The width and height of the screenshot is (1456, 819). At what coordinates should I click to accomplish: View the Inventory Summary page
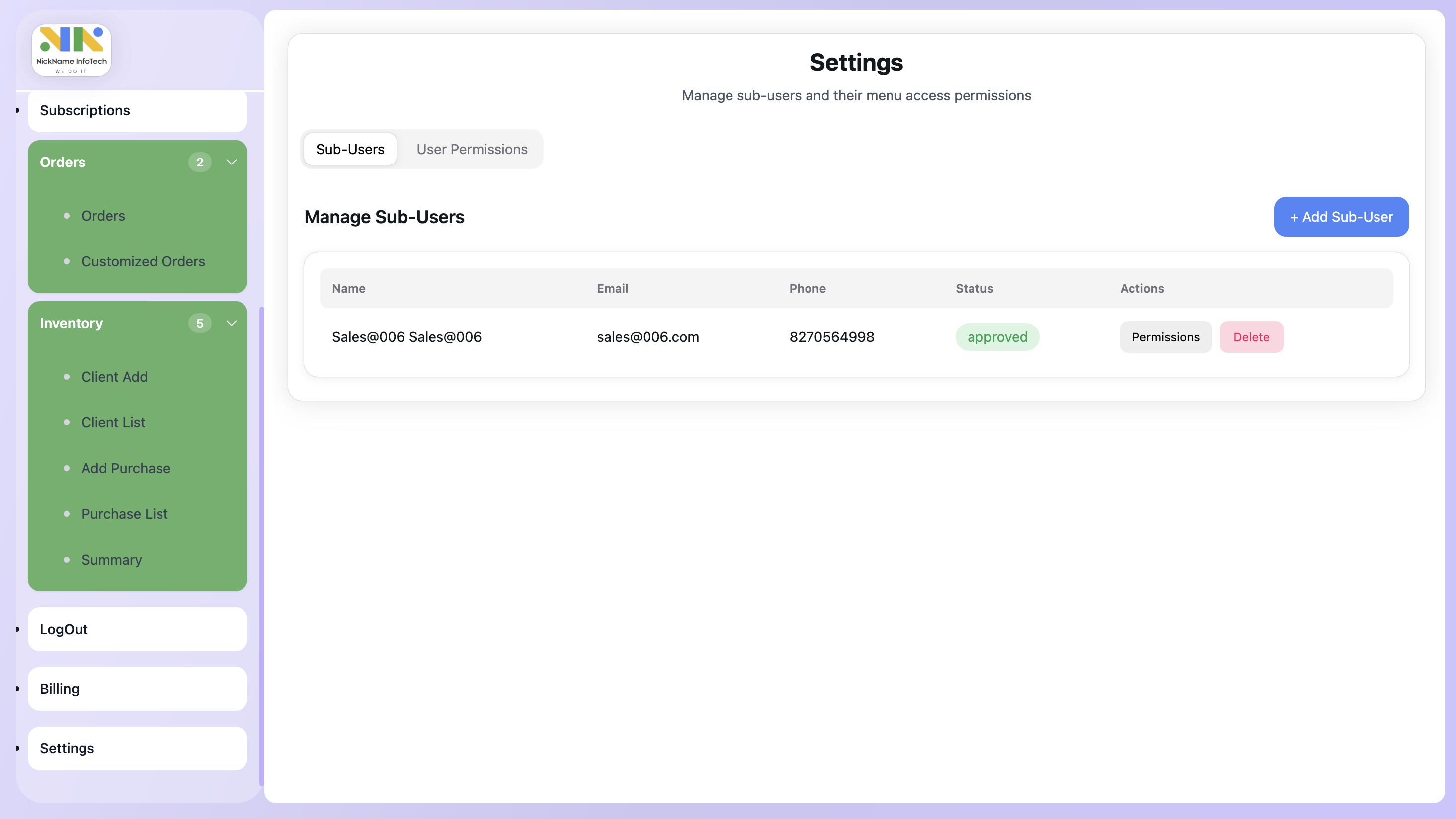coord(111,560)
